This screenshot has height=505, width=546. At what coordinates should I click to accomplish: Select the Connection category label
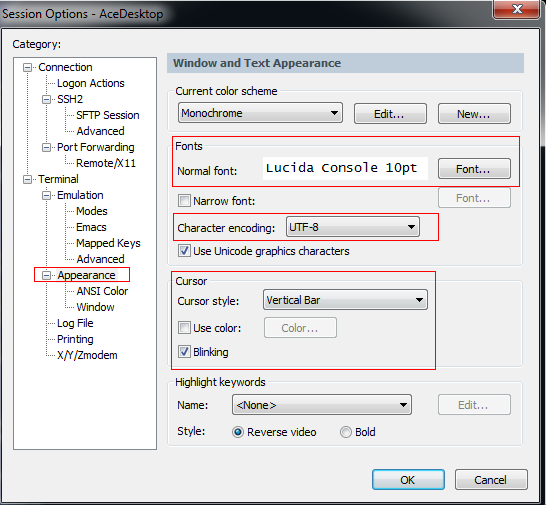pyautogui.click(x=65, y=67)
